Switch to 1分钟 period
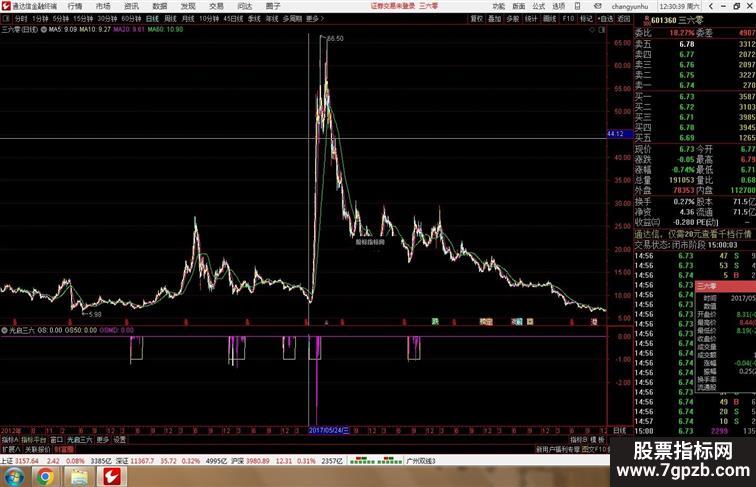This screenshot has width=756, height=487. 40,19
